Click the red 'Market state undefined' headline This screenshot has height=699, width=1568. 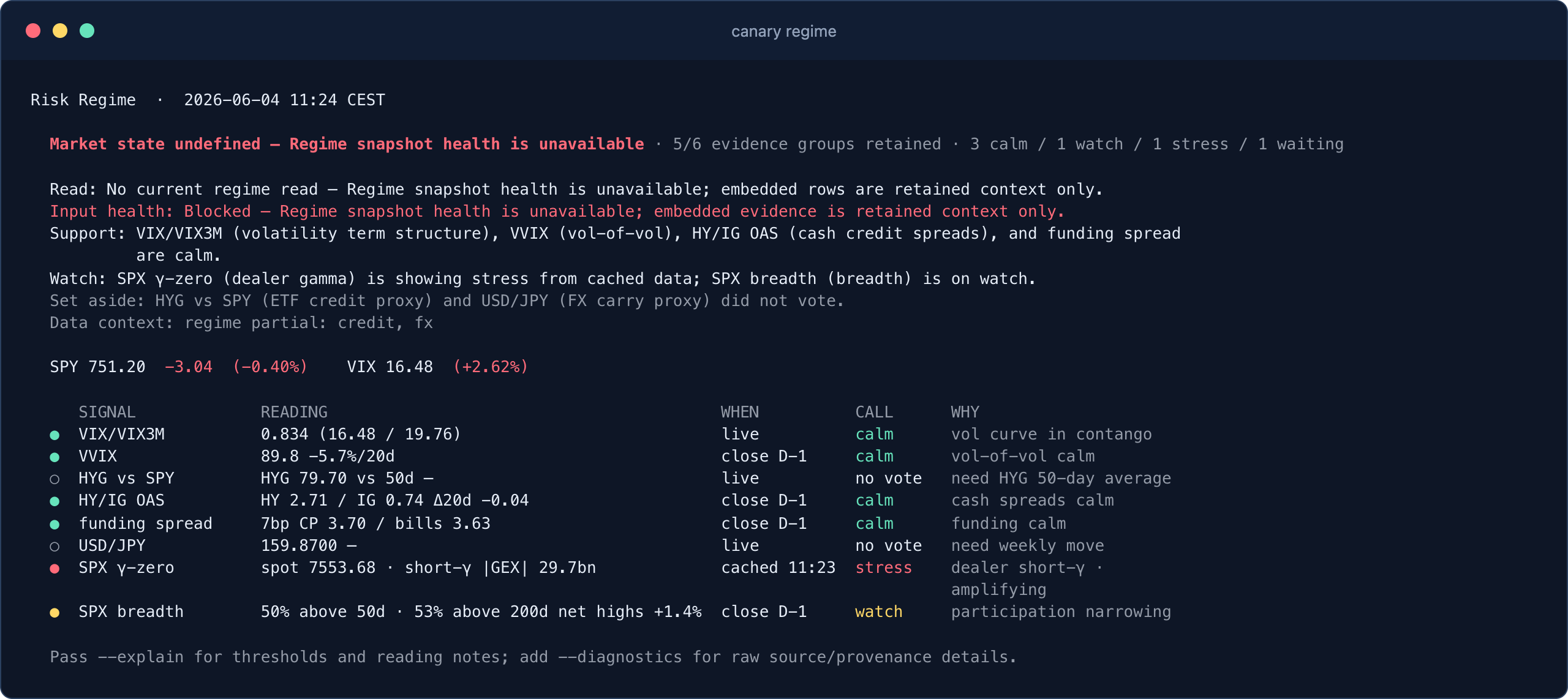pyautogui.click(x=347, y=144)
